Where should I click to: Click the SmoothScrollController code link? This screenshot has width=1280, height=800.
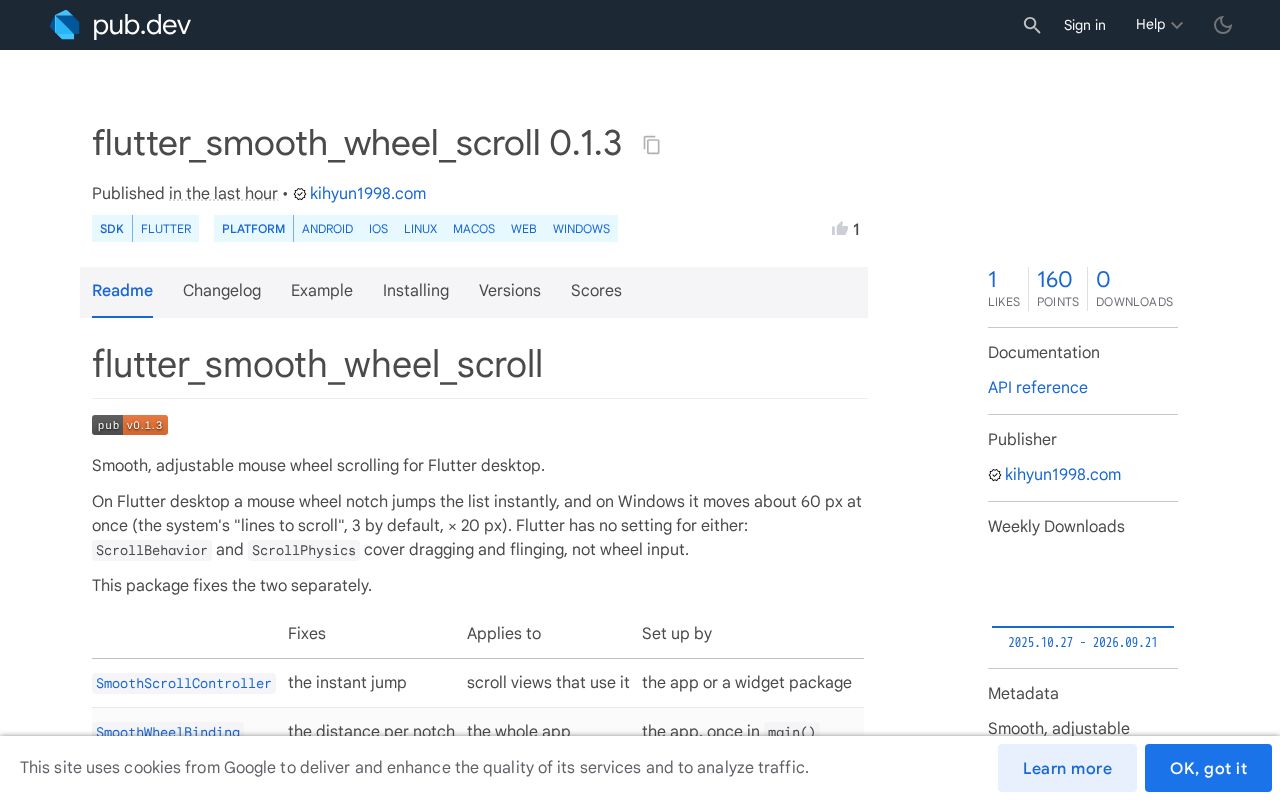184,684
